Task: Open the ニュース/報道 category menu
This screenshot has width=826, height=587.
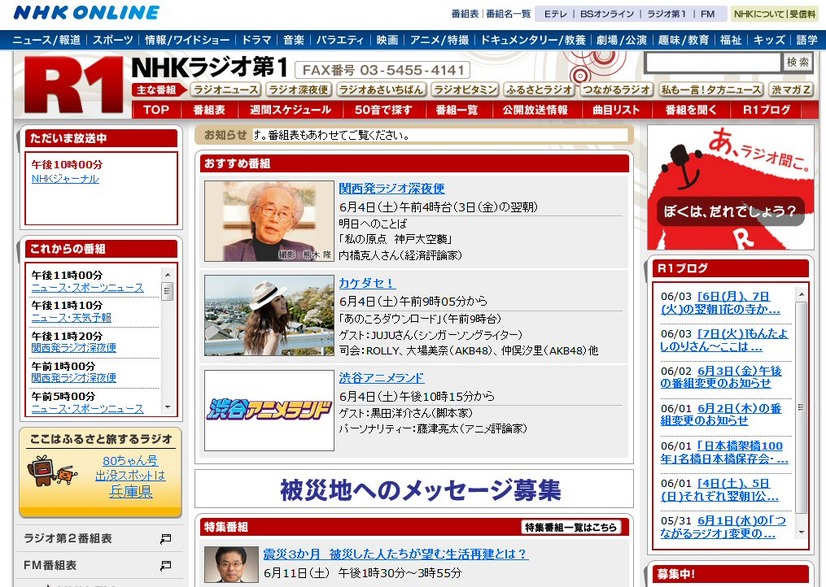Action: click(x=46, y=40)
